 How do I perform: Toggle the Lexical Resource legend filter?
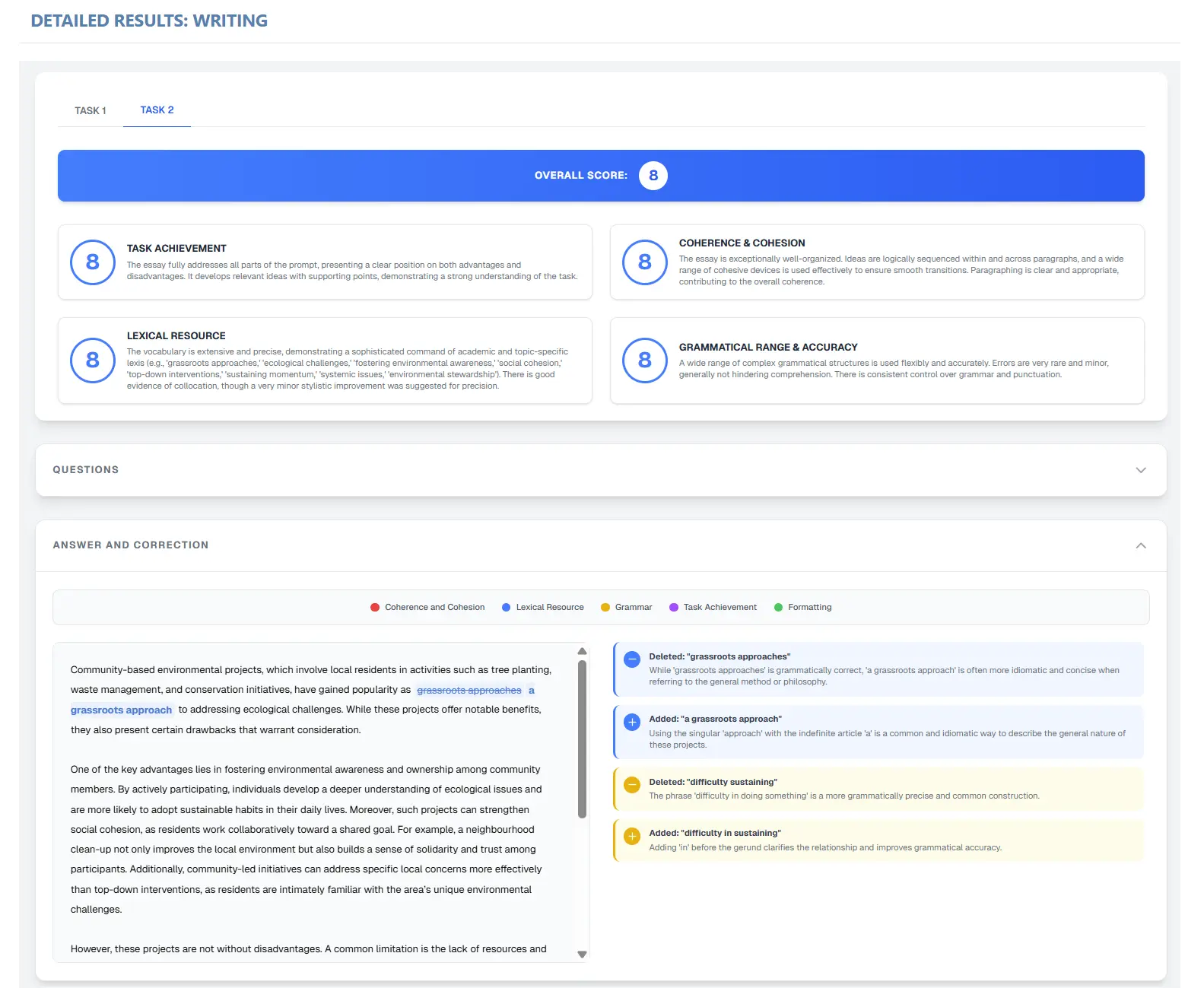click(543, 607)
